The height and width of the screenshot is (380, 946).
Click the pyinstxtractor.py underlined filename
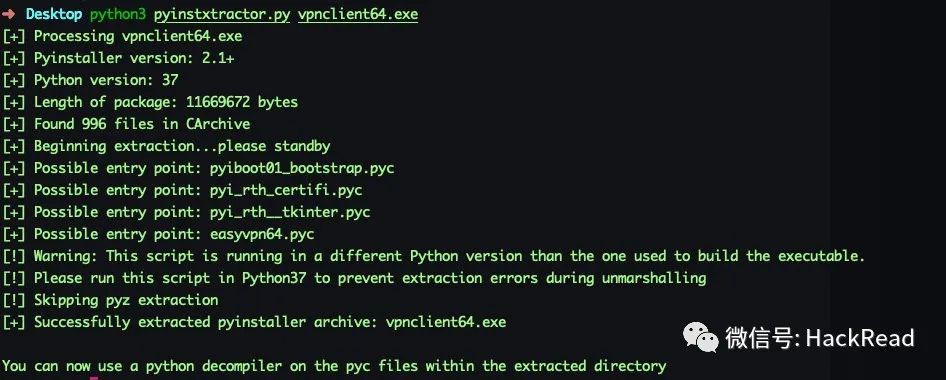[221, 14]
